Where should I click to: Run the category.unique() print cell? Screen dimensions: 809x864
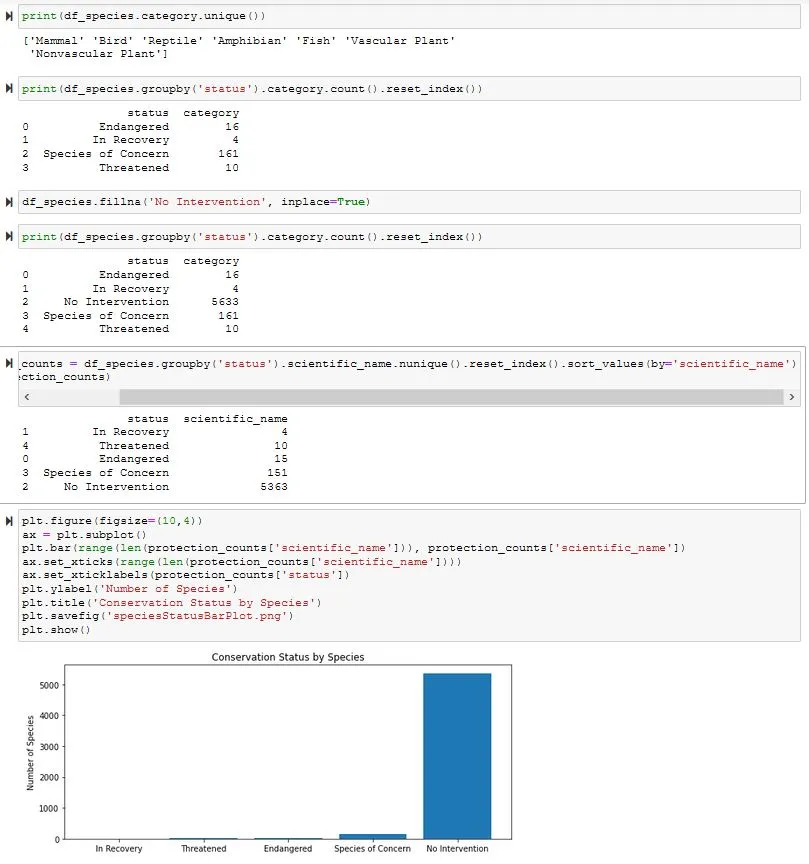[x=9, y=16]
